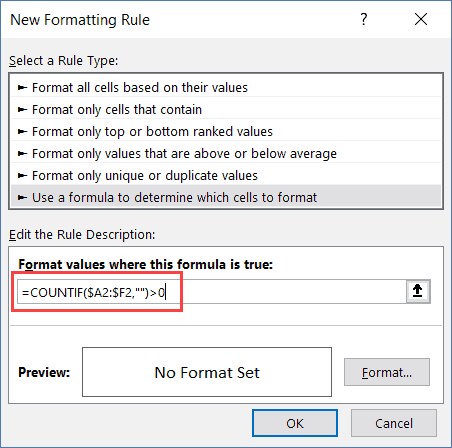Cancel the new formatting rule
Viewport: 452px width, 448px height.
point(394,423)
